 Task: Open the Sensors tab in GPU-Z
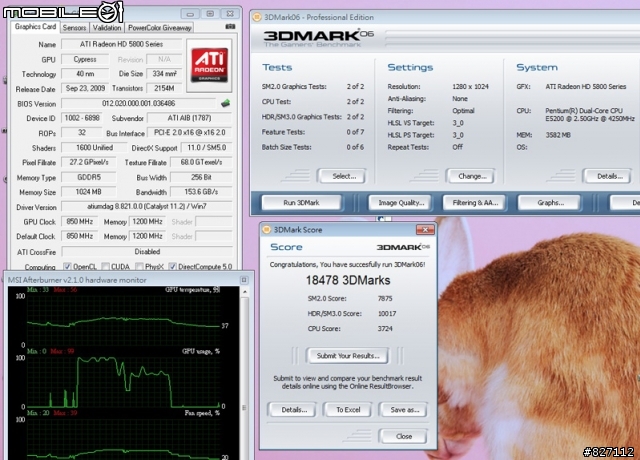(x=74, y=28)
